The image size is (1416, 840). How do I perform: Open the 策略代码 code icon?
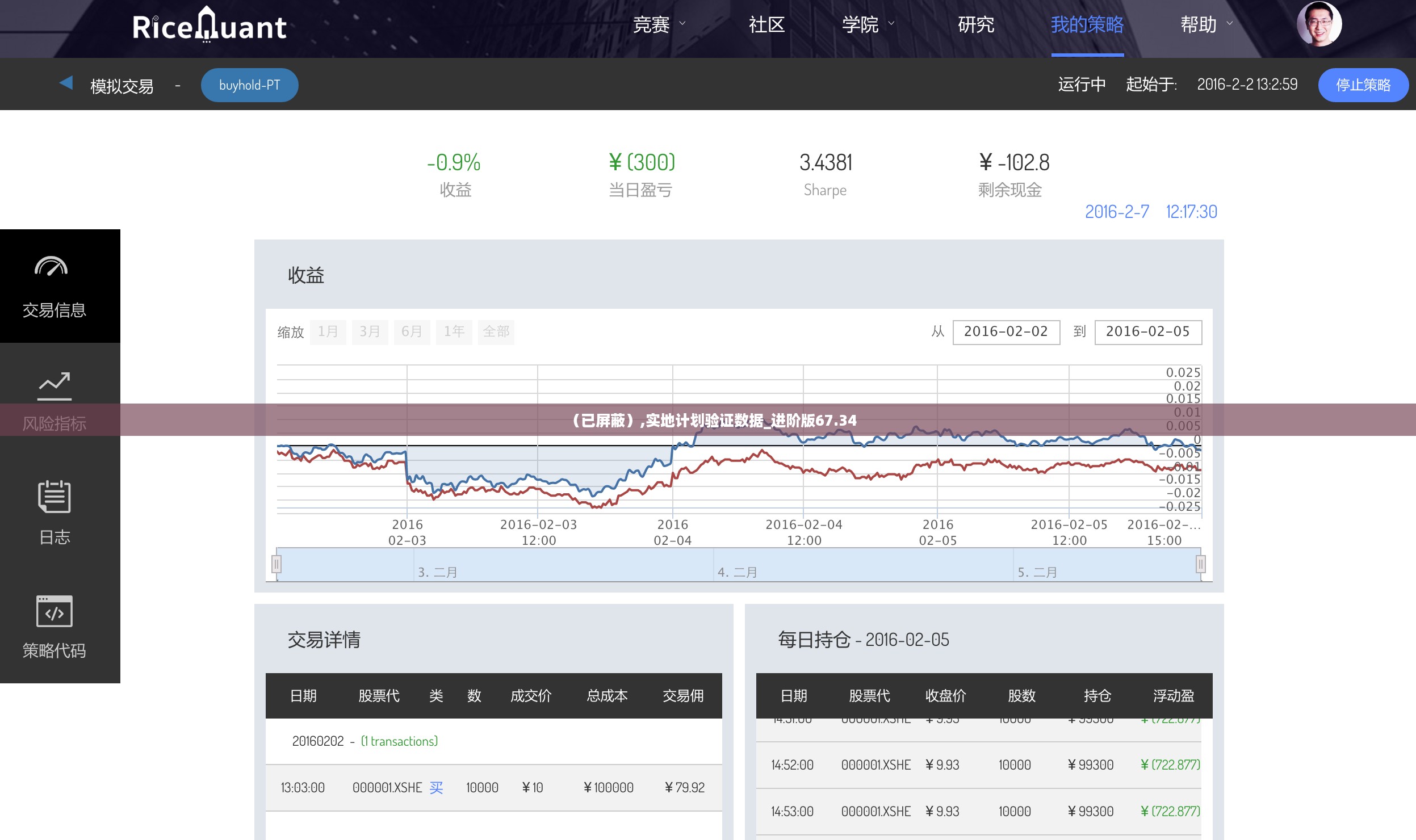[x=55, y=611]
